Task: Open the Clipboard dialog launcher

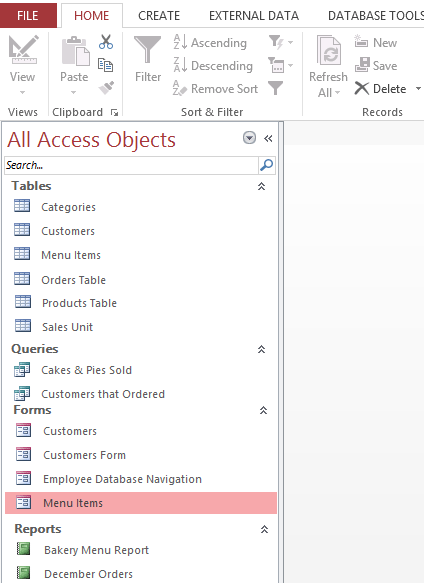Action: (x=114, y=112)
